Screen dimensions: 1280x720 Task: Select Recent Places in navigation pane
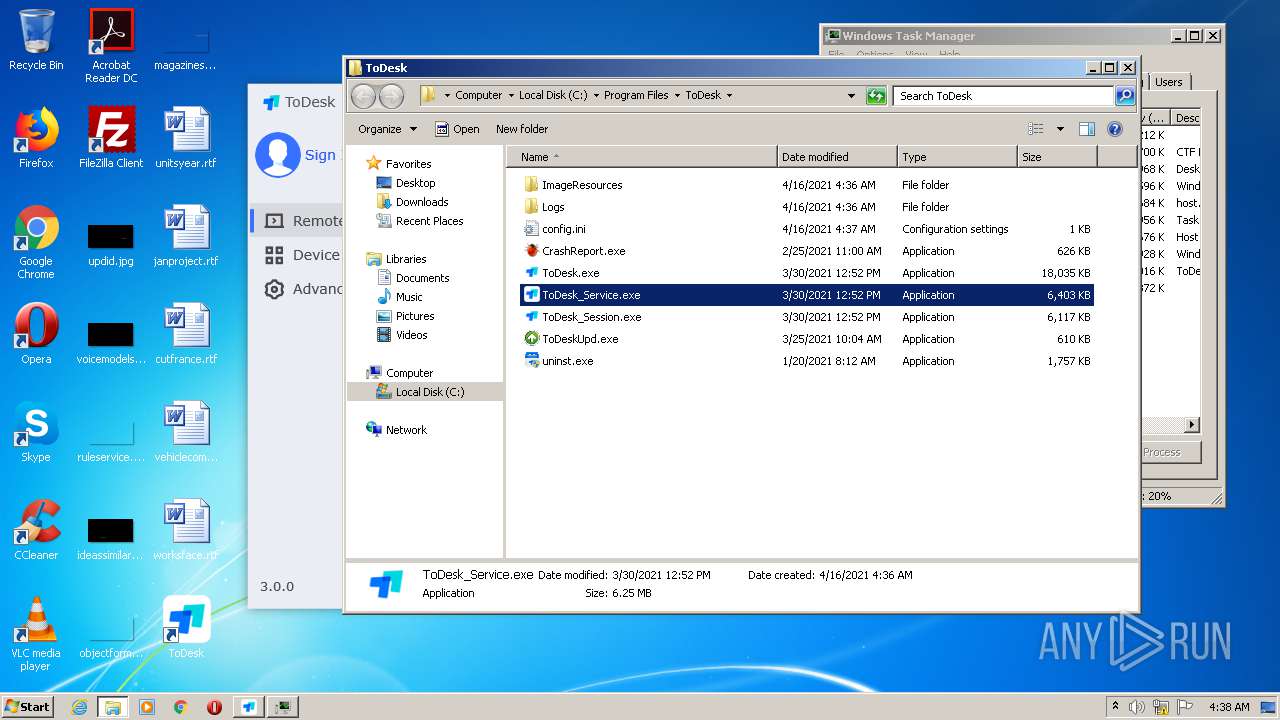click(x=420, y=221)
